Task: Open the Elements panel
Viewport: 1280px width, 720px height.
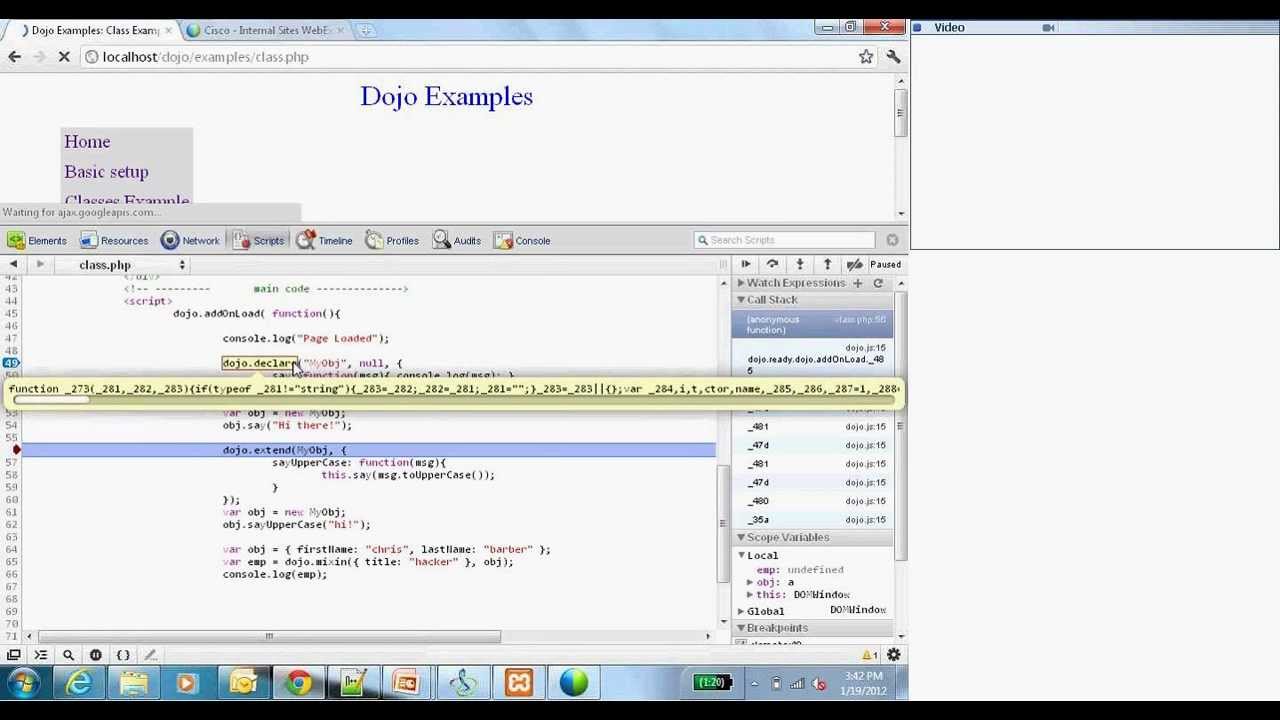Action: 37,240
